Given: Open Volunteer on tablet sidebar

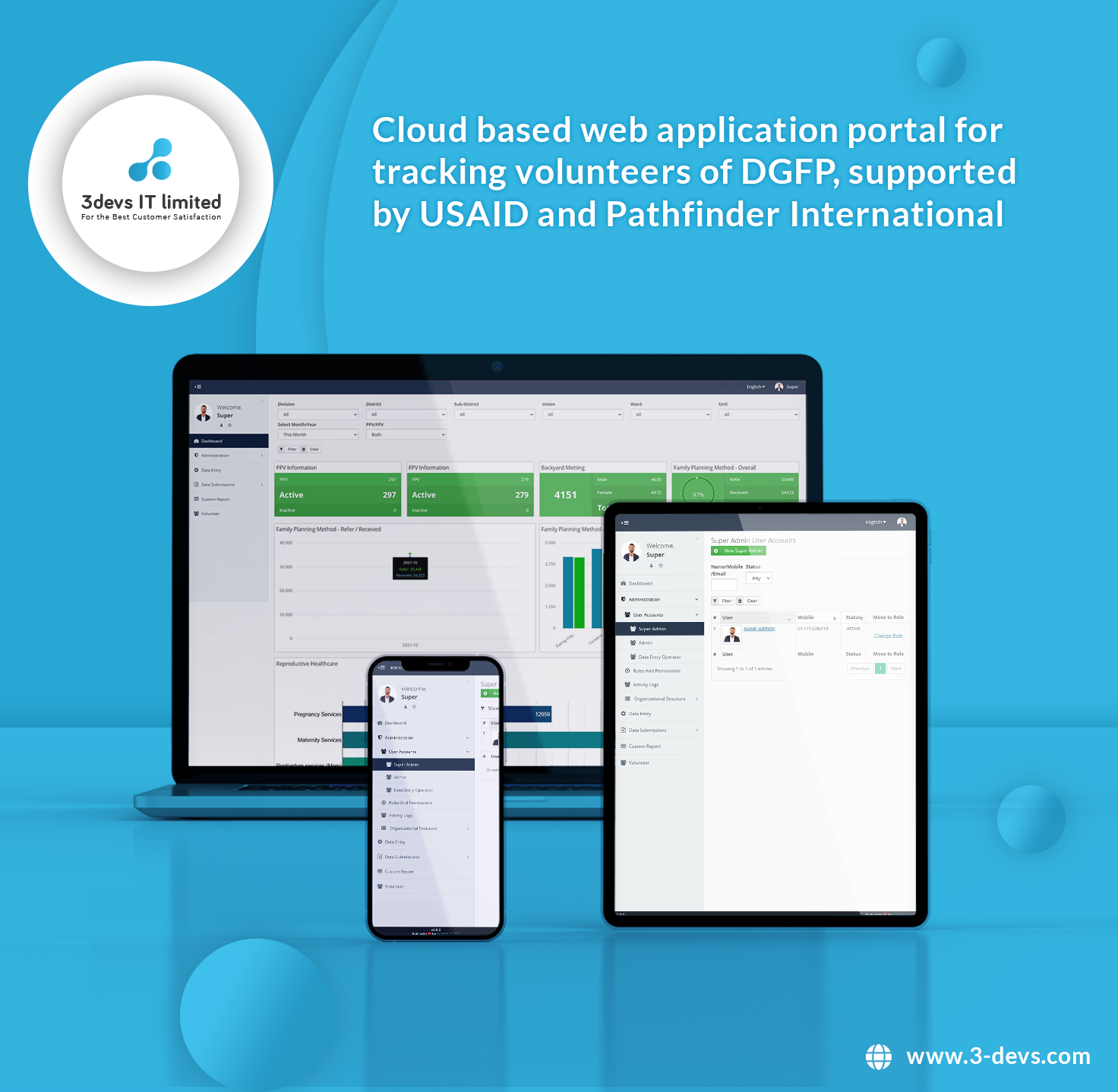Looking at the screenshot, I should point(659,762).
